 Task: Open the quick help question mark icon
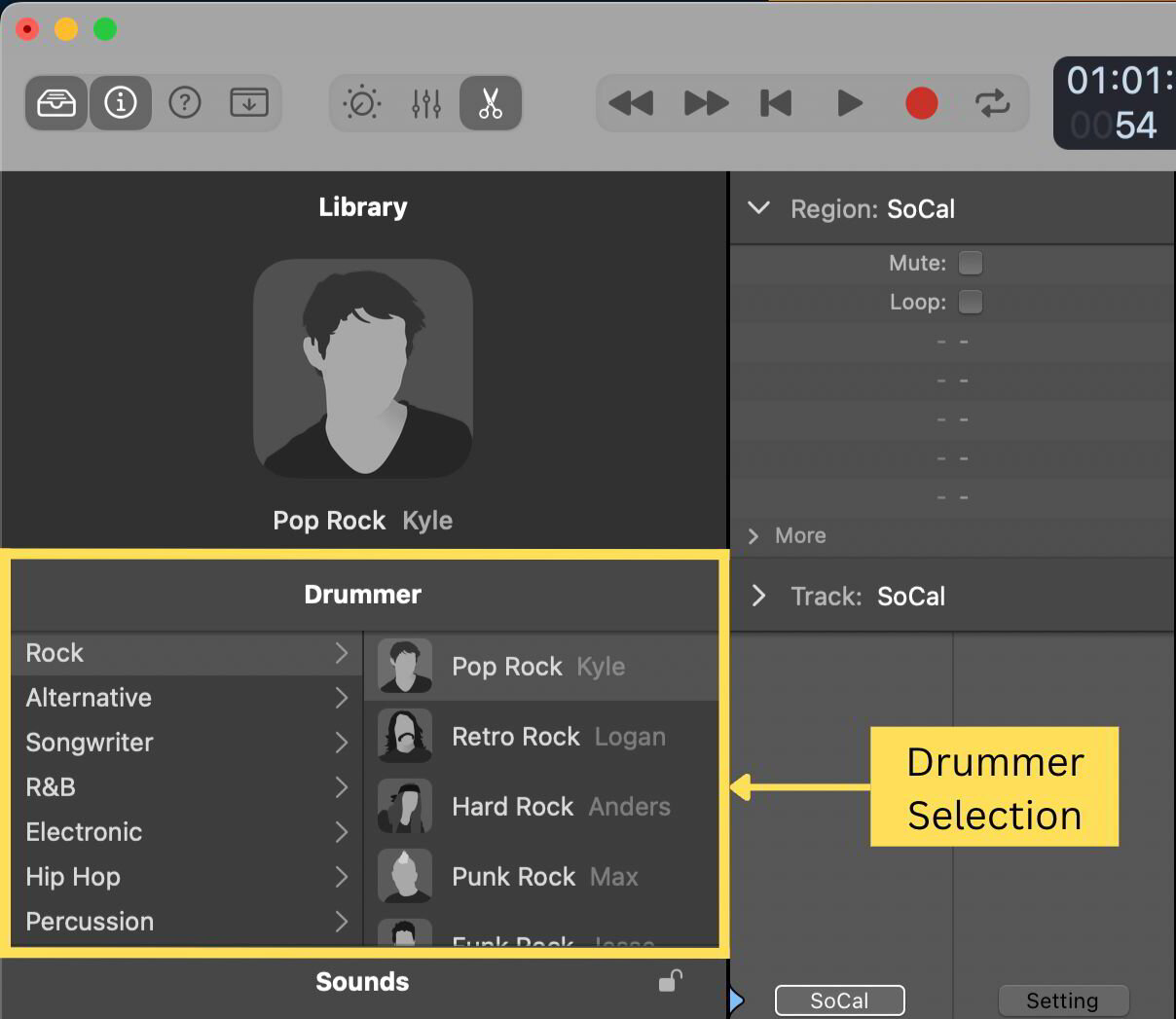[x=184, y=102]
